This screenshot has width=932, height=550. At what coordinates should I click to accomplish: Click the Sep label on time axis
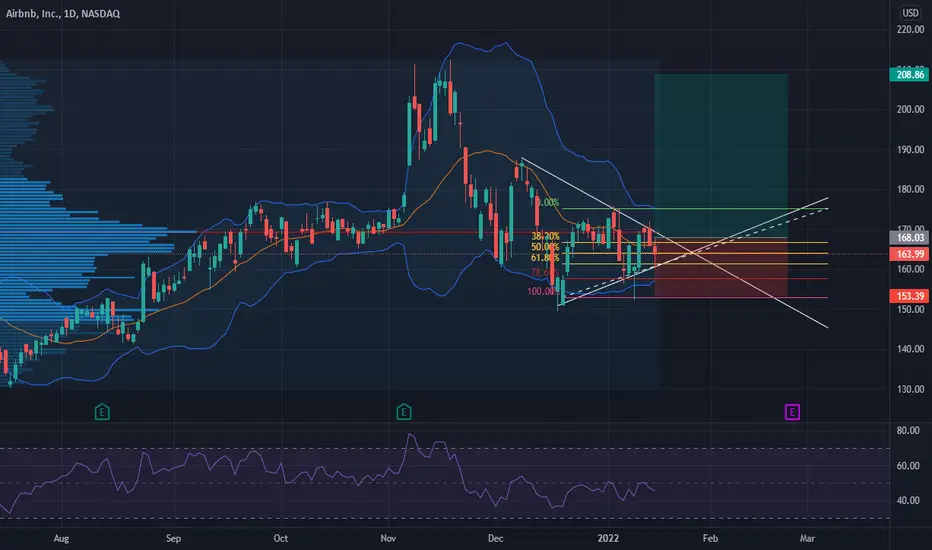[173, 539]
